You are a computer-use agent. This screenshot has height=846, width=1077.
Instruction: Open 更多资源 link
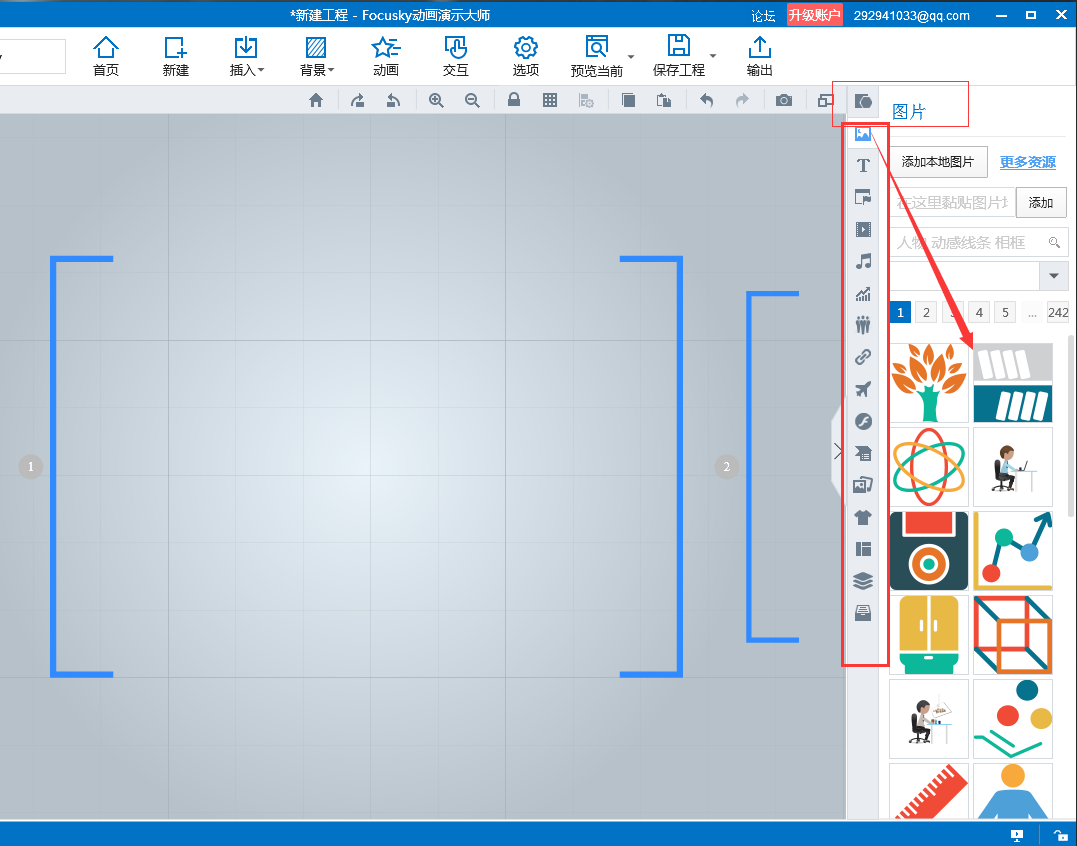point(1028,162)
